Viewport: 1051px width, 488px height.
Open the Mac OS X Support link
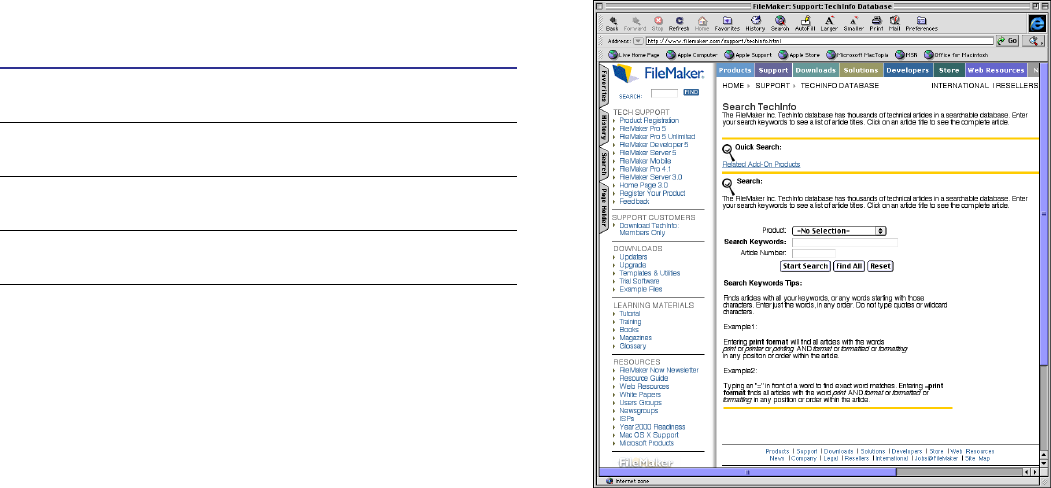tap(649, 435)
